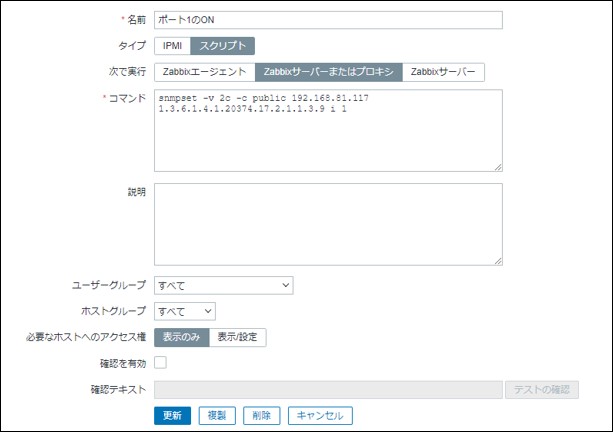The height and width of the screenshot is (432, 613).
Task: Set host access to 表示のみ
Action: (182, 337)
